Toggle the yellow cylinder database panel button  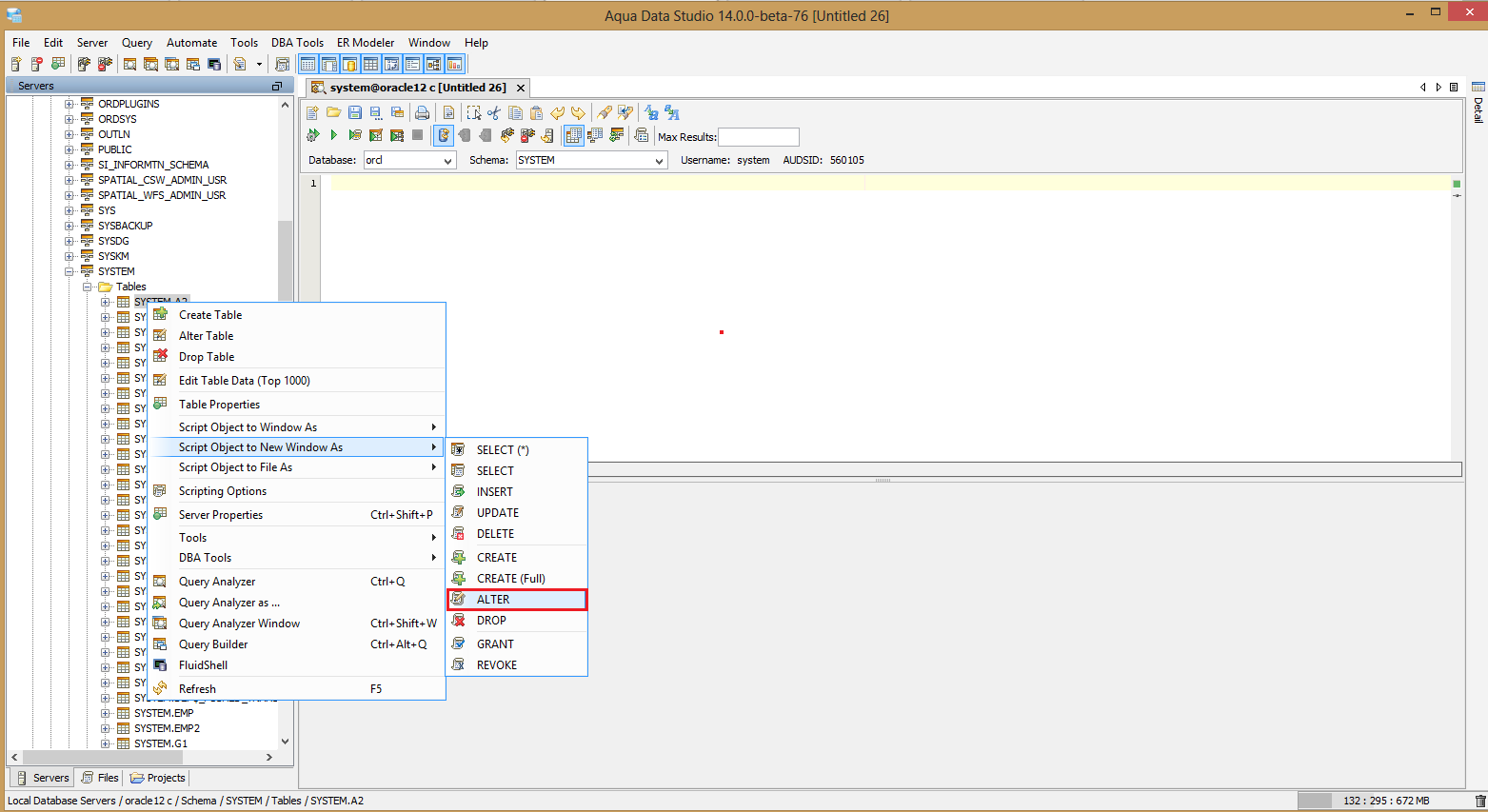pos(349,64)
